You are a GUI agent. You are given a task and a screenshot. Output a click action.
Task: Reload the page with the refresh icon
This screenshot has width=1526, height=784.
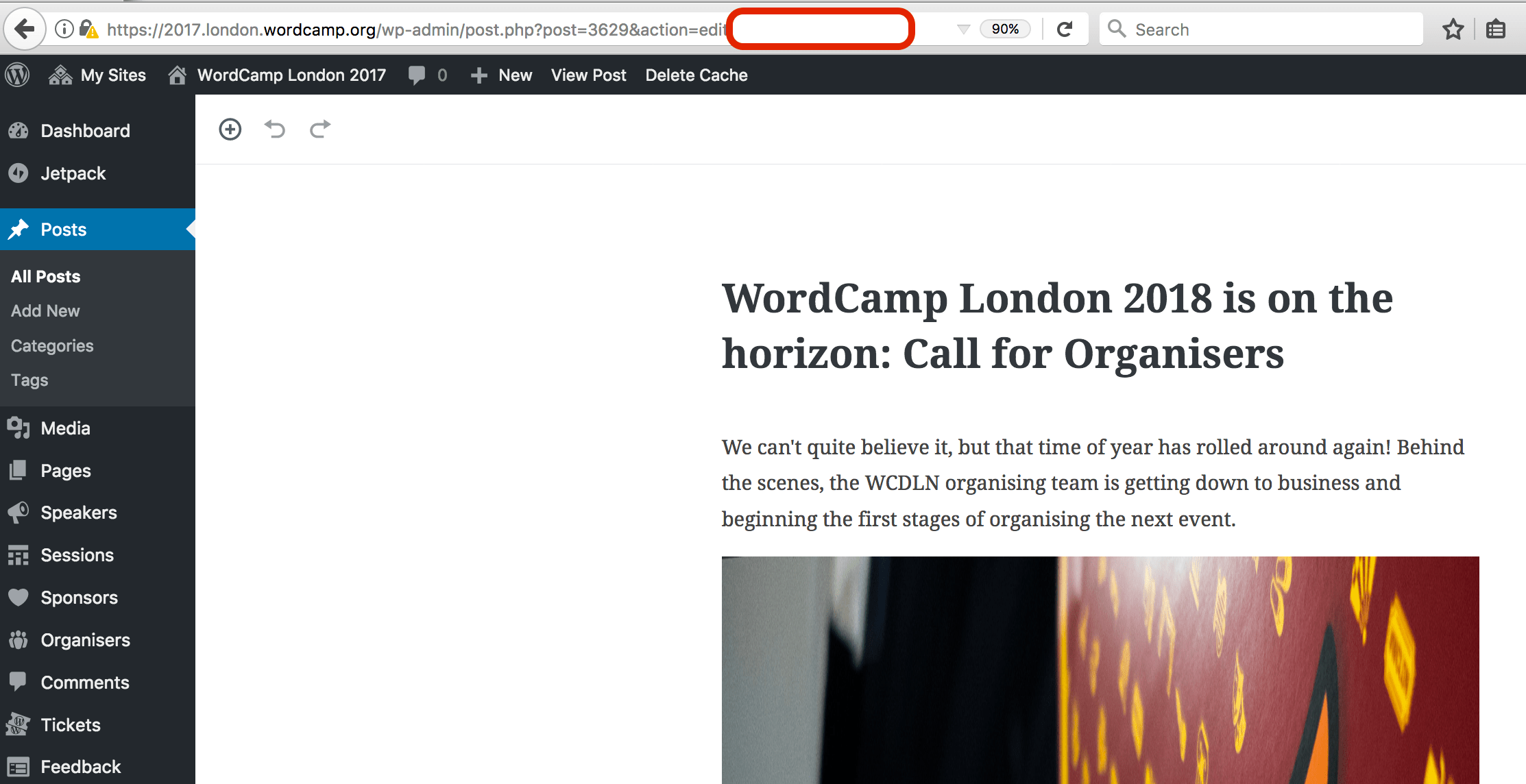[x=1065, y=29]
